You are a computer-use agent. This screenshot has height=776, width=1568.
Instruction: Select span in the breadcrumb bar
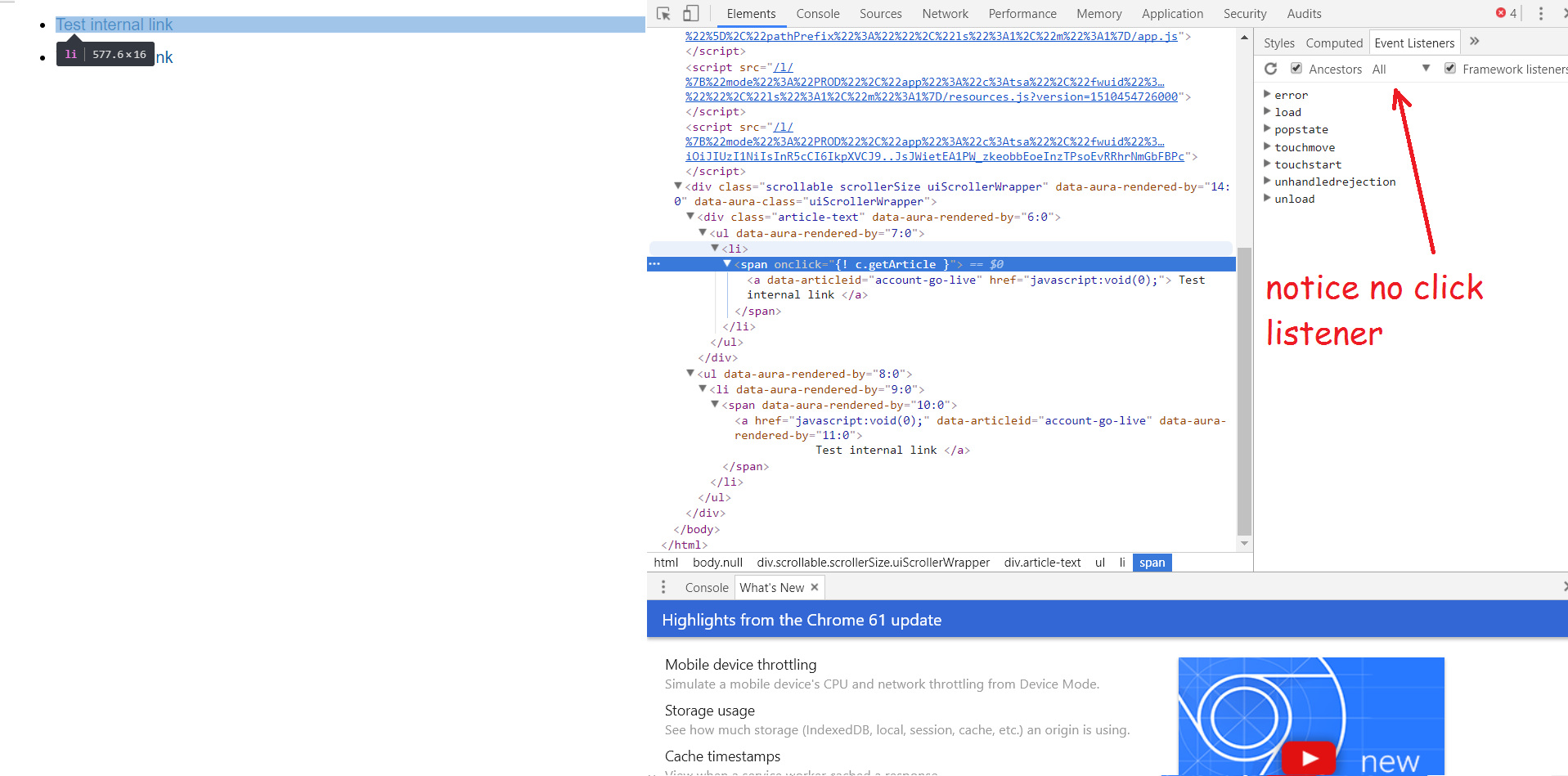[1152, 563]
